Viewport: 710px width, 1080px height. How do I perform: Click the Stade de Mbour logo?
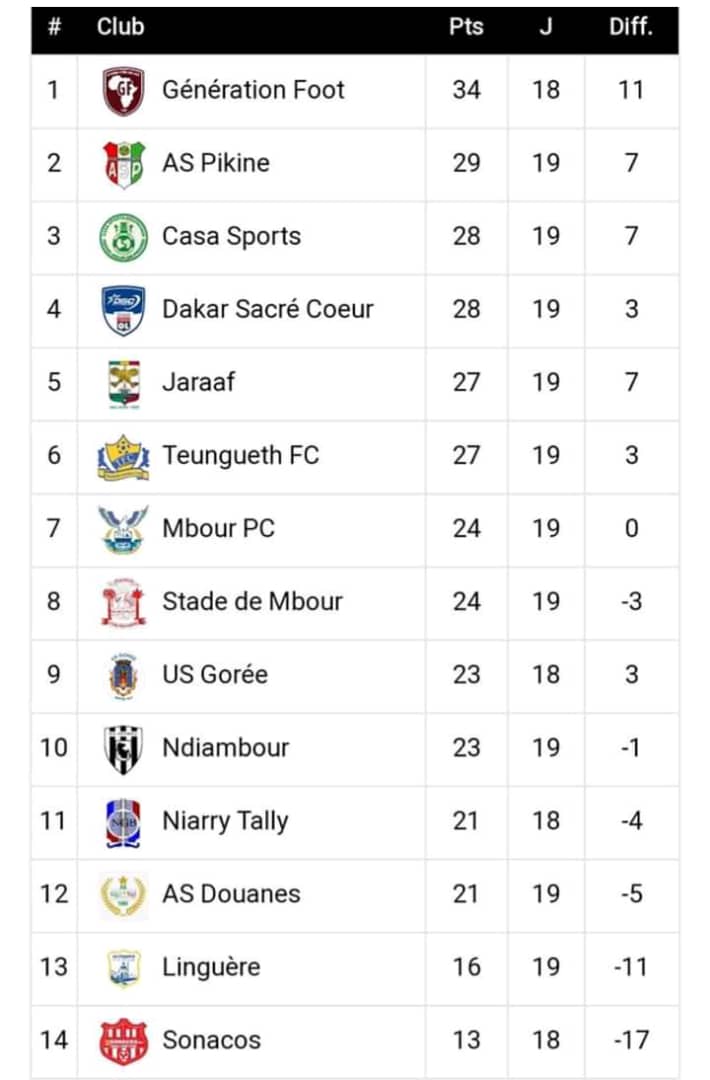124,602
